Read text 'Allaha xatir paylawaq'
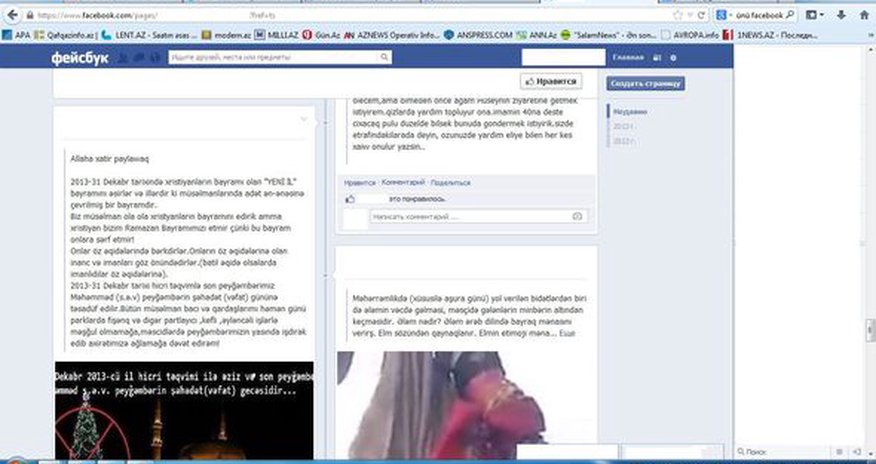The image size is (876, 464). 110,159
